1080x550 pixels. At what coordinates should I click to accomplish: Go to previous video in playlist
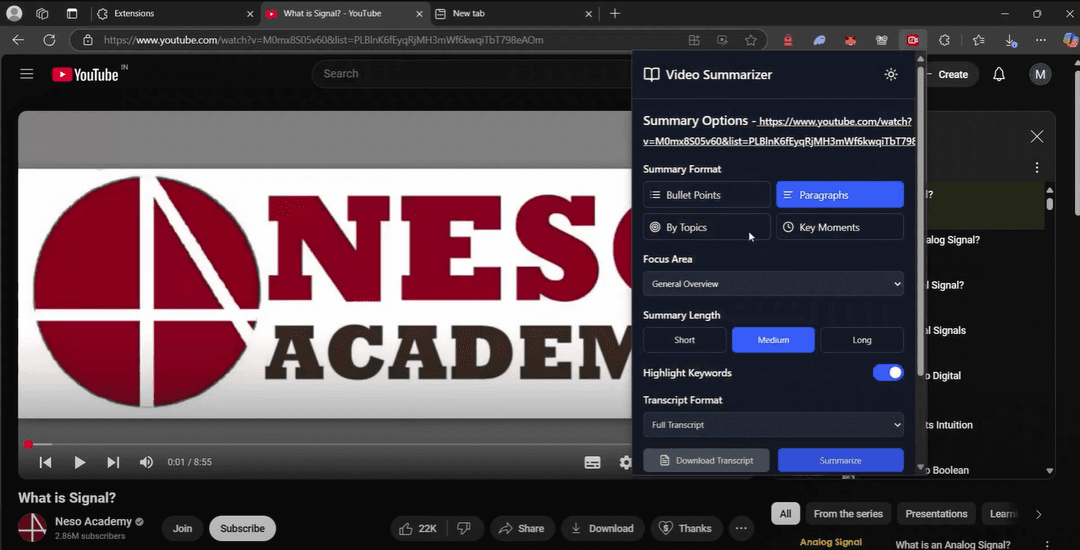coord(45,463)
